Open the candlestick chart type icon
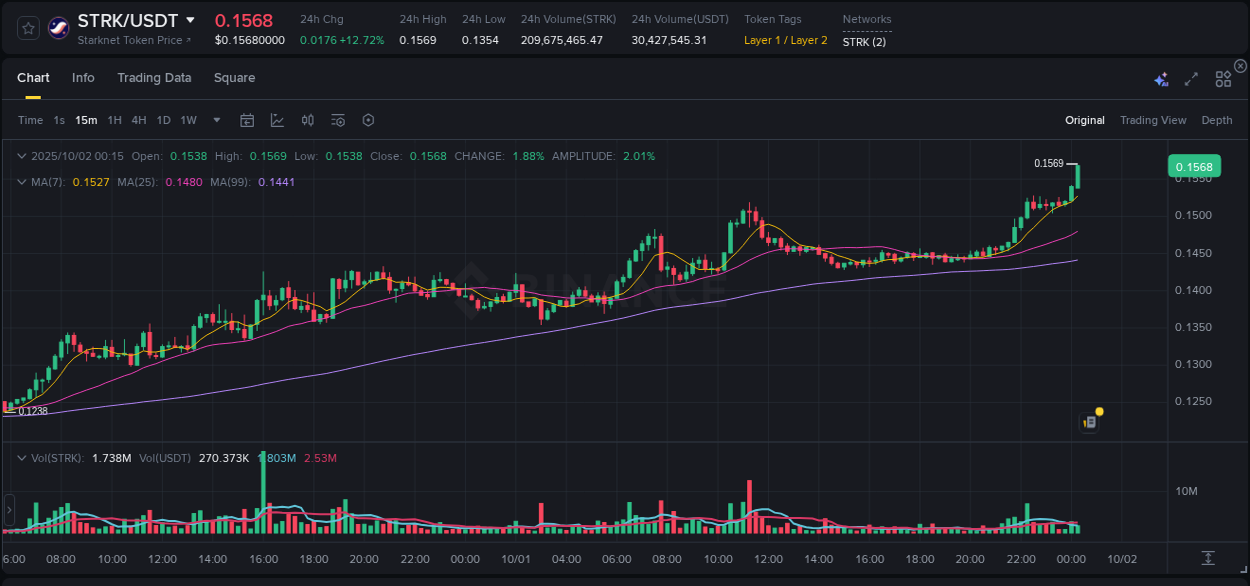This screenshot has height=586, width=1250. pyautogui.click(x=307, y=120)
